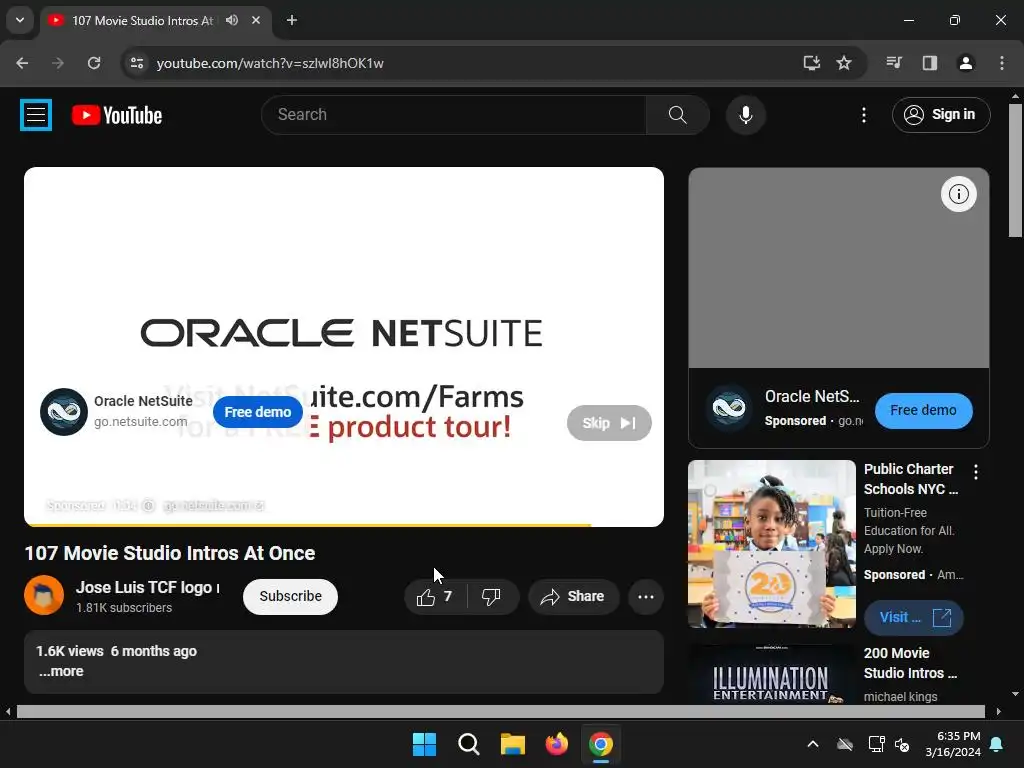View site information icon in address bar
This screenshot has height=768, width=1024.
137,63
